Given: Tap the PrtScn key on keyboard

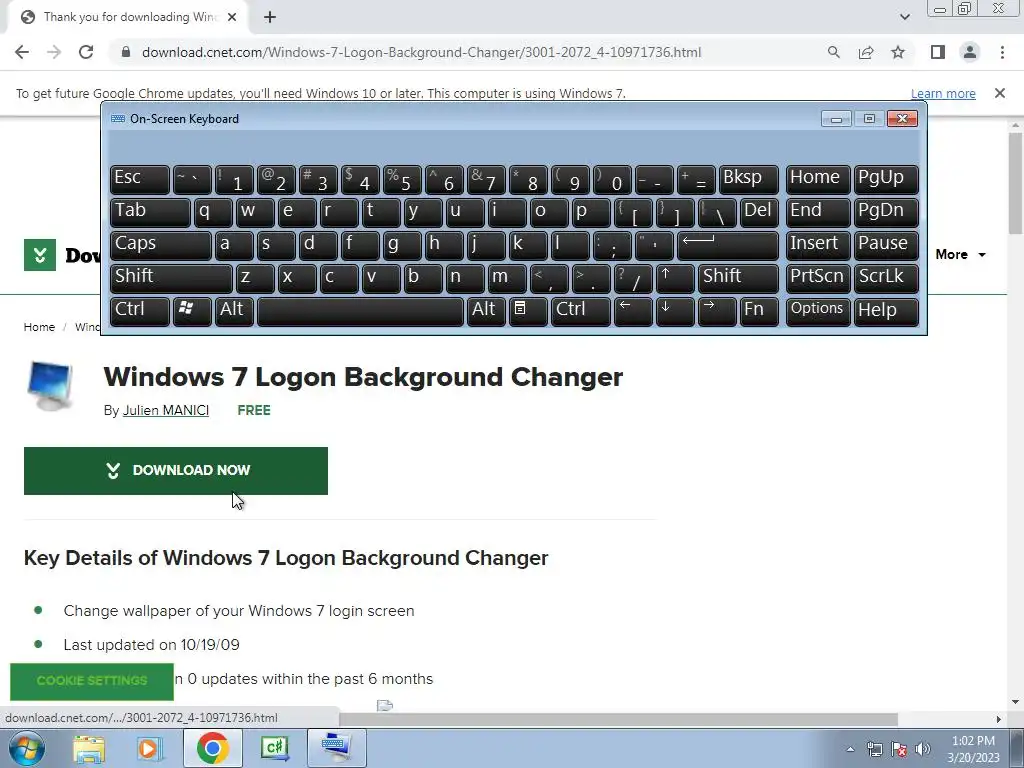Looking at the screenshot, I should click(x=818, y=278).
